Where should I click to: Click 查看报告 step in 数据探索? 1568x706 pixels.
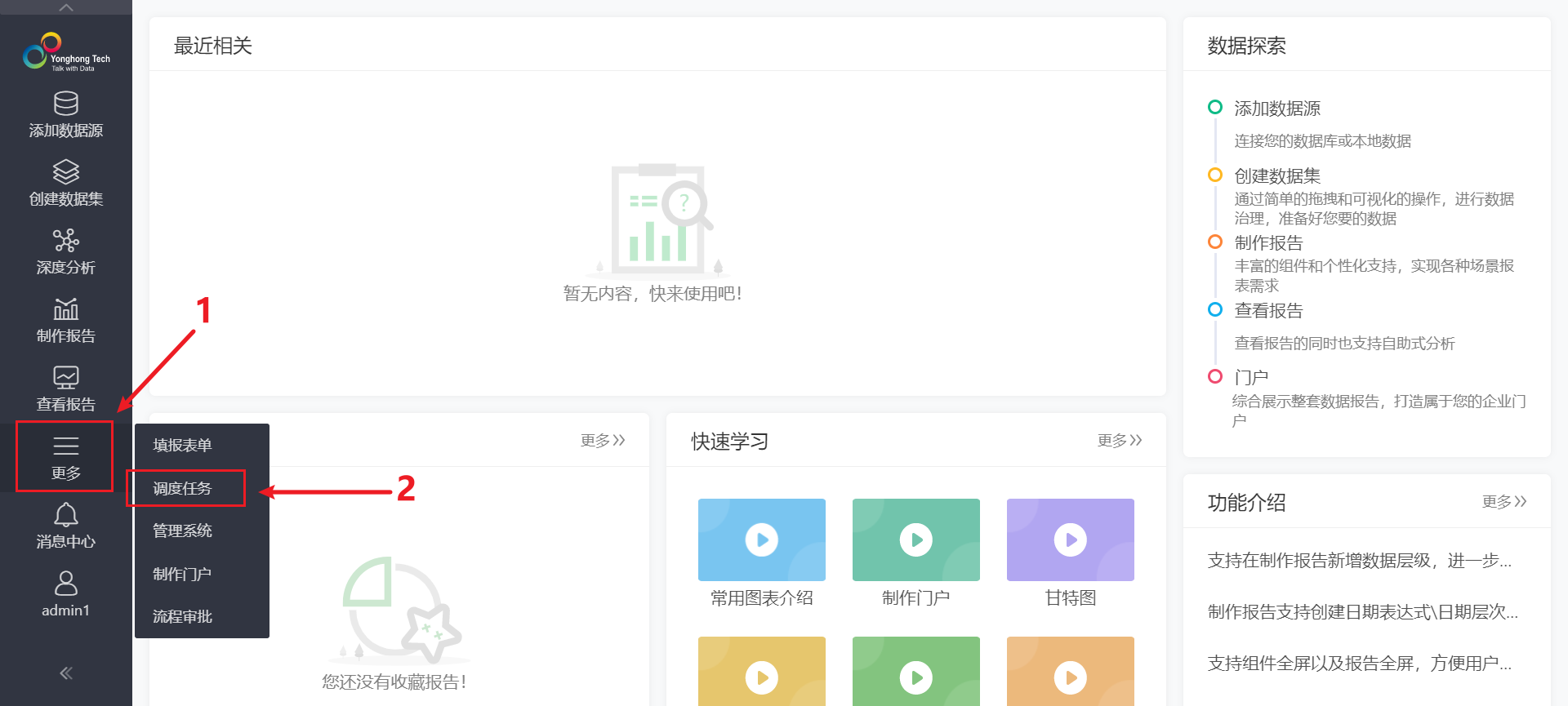point(1268,311)
